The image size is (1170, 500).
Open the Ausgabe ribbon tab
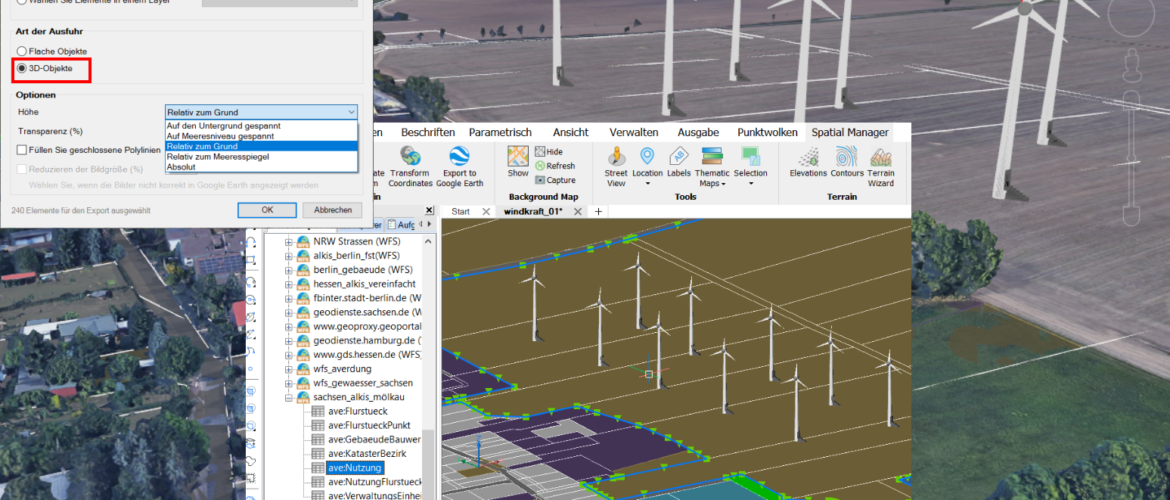coord(698,132)
